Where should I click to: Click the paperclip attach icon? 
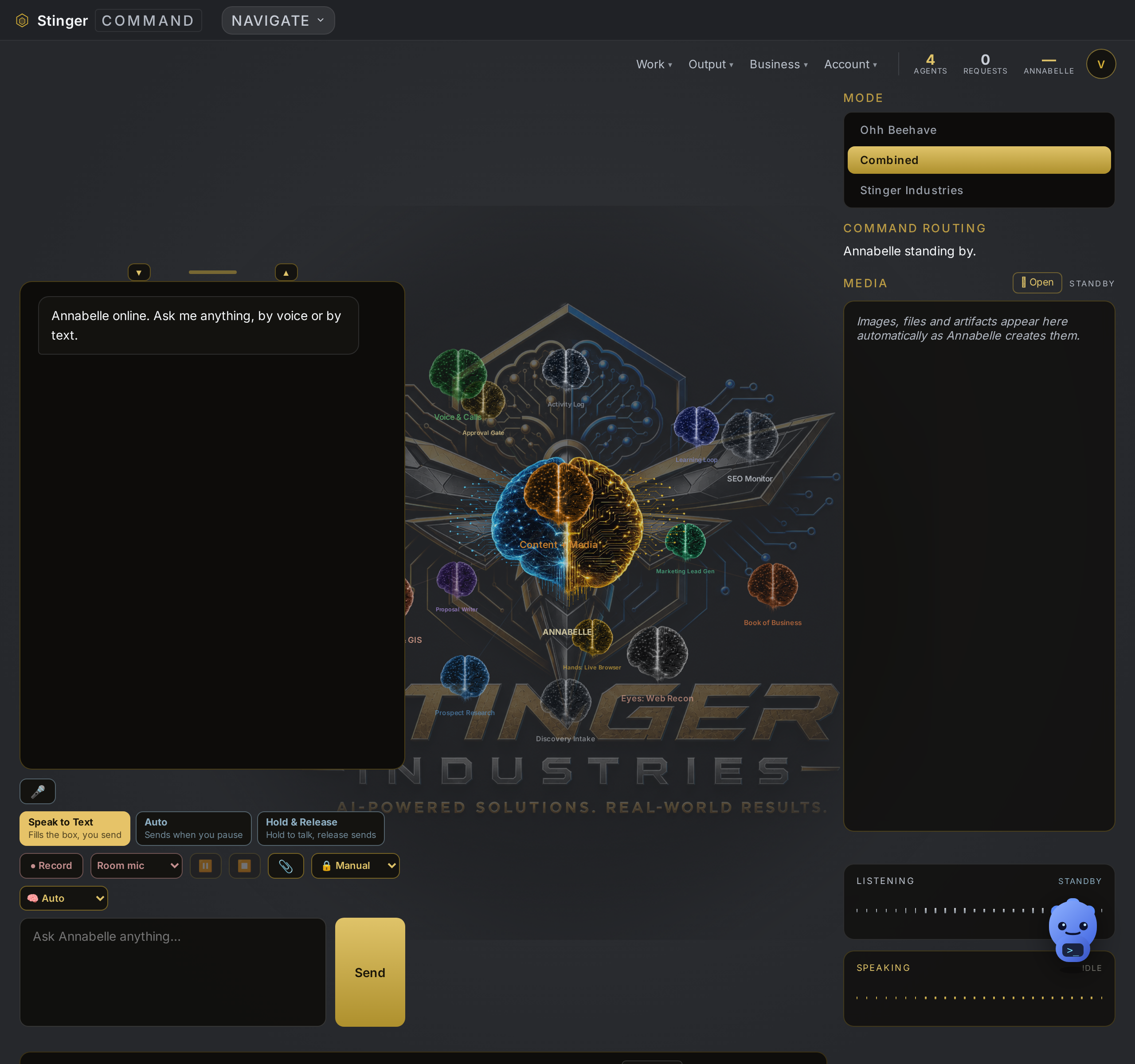[x=286, y=865]
